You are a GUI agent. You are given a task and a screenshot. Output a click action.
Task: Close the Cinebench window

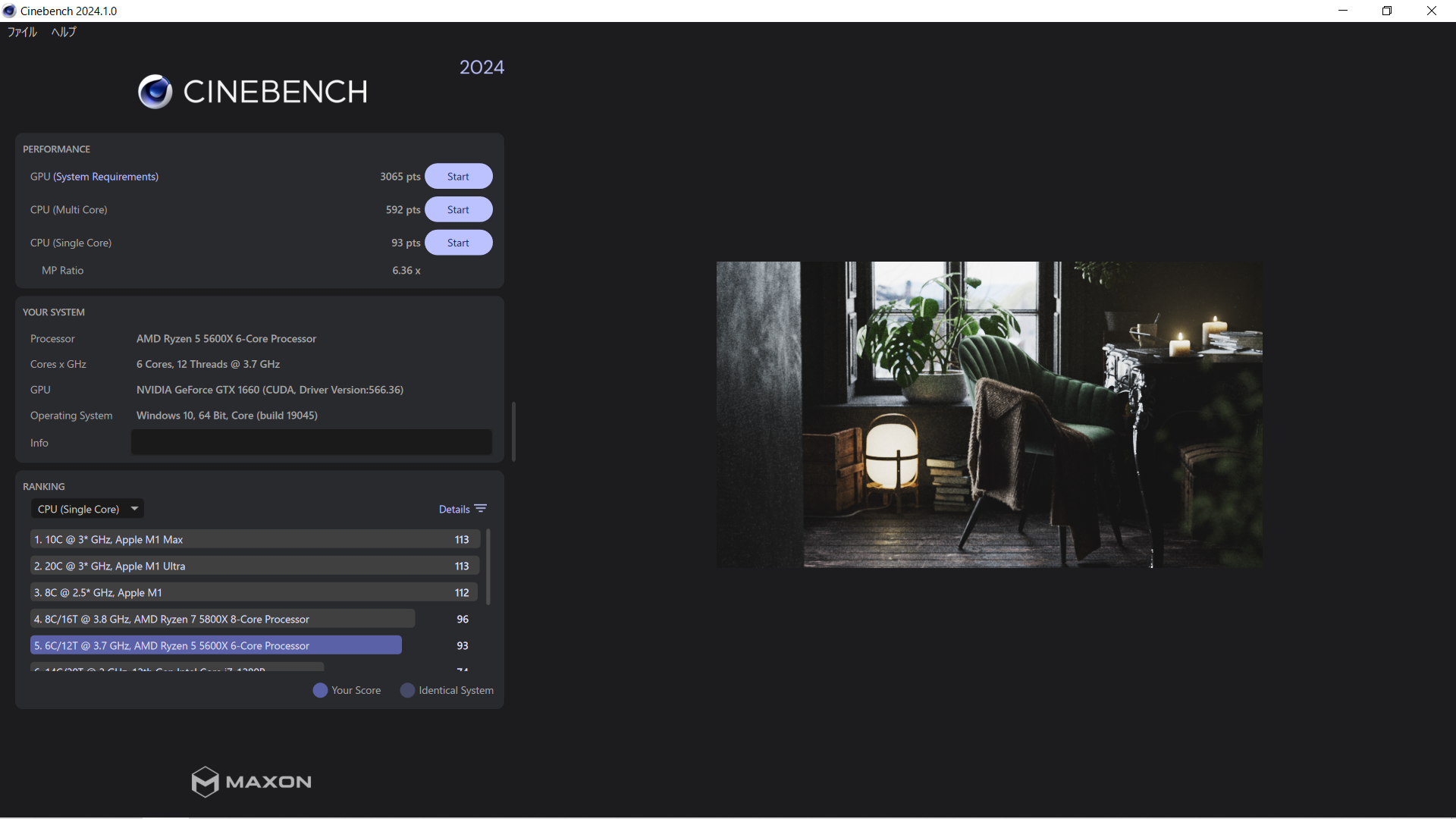[1432, 11]
